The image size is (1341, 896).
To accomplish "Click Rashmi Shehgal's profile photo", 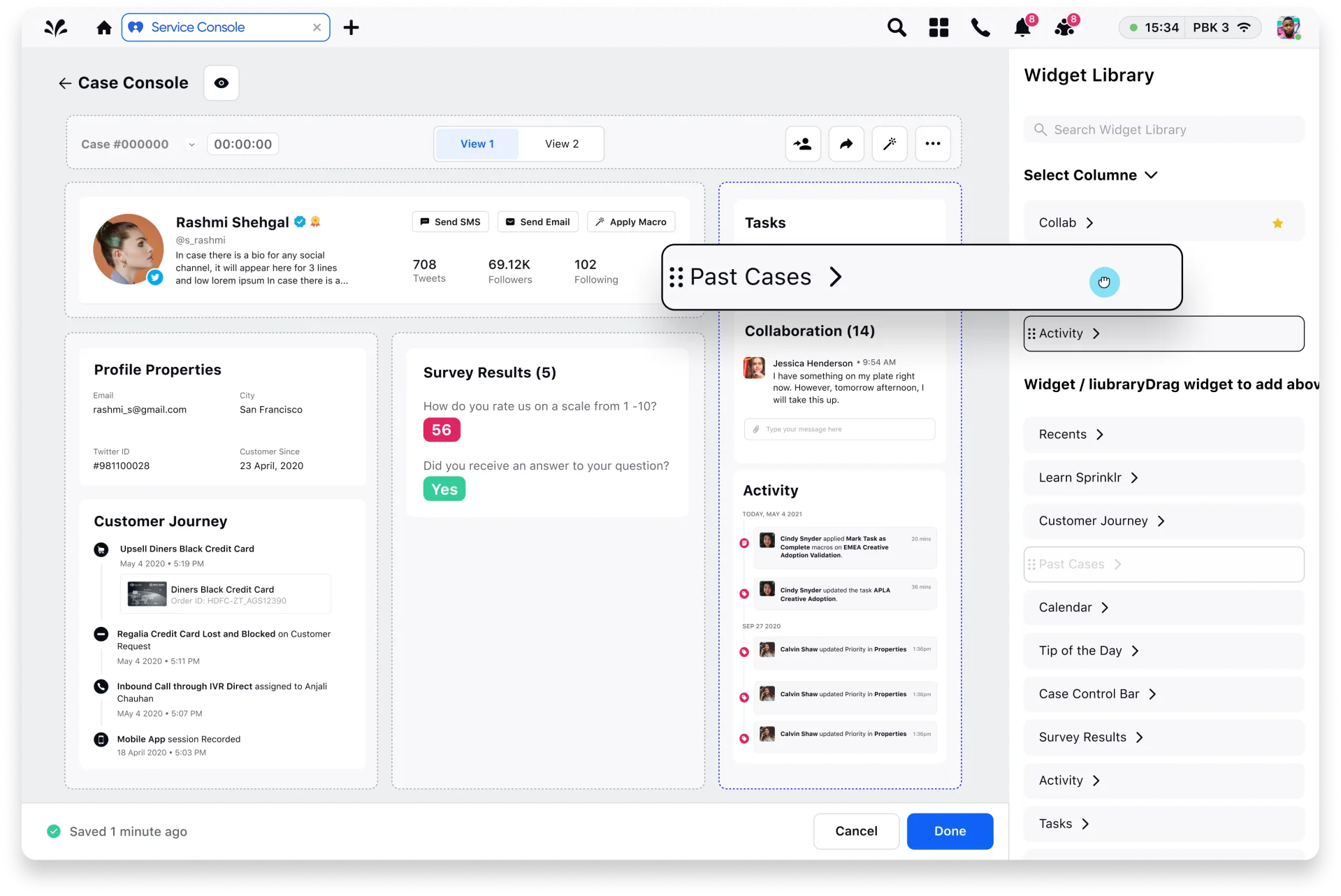I will click(128, 249).
